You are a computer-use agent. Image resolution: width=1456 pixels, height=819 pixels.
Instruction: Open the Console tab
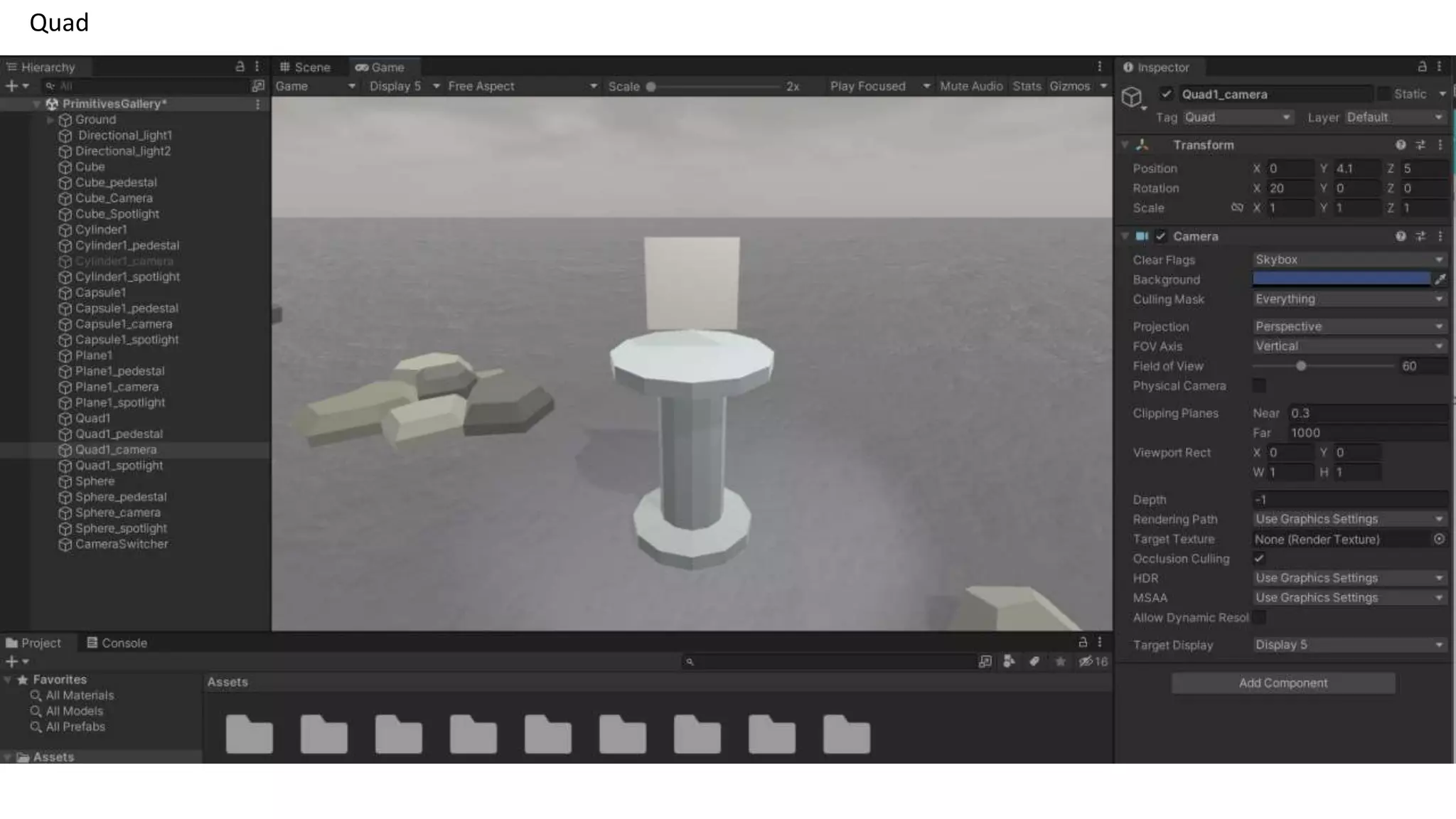coord(117,643)
